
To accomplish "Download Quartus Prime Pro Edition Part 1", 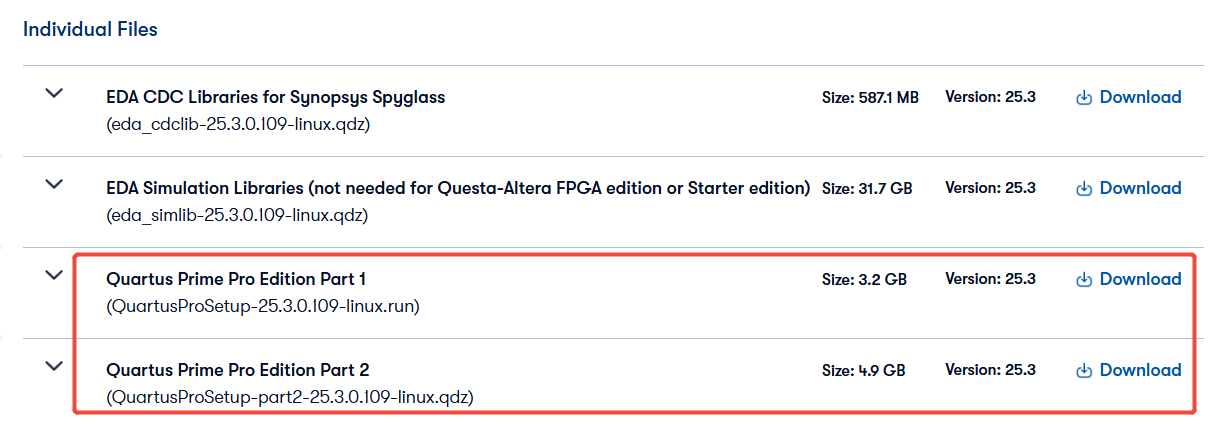I will click(1140, 279).
